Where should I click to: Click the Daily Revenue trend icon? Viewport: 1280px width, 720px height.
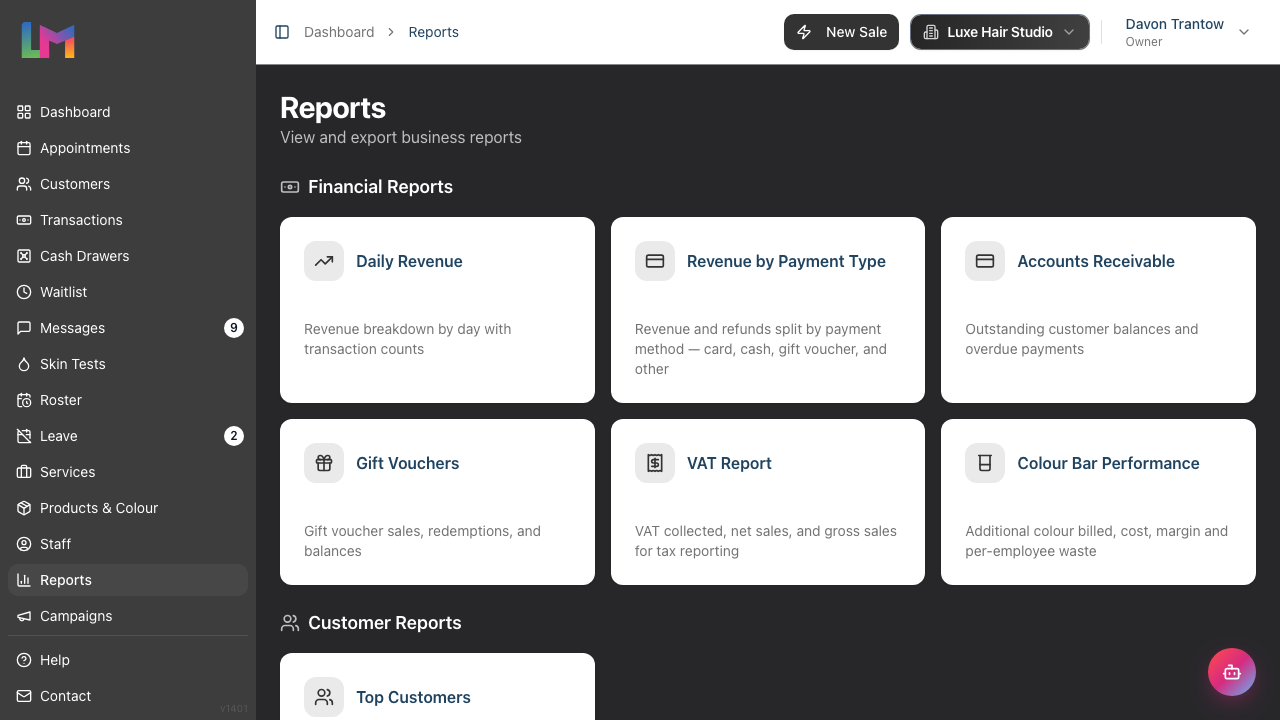(324, 261)
